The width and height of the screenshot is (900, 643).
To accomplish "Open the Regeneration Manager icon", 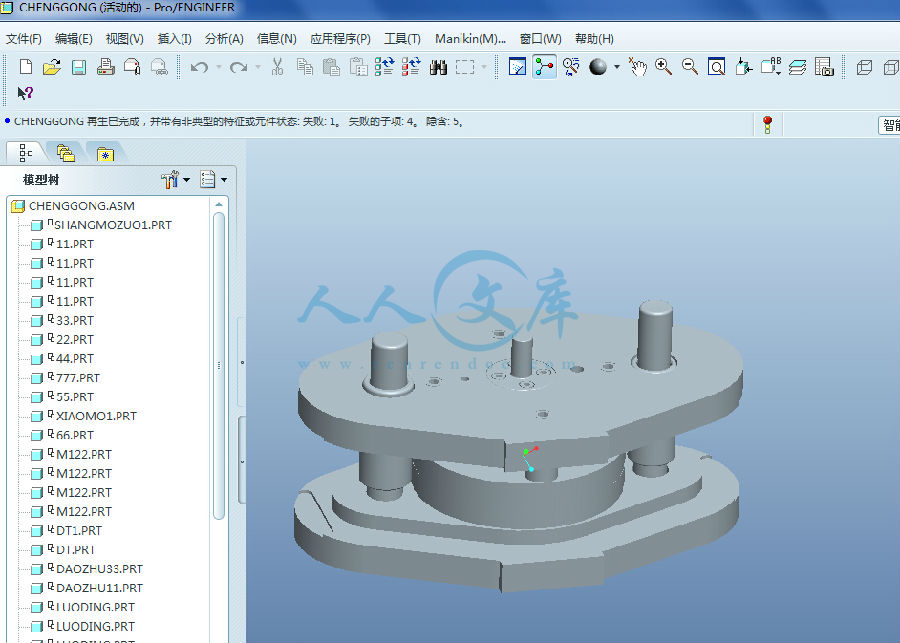I will pyautogui.click(x=411, y=67).
